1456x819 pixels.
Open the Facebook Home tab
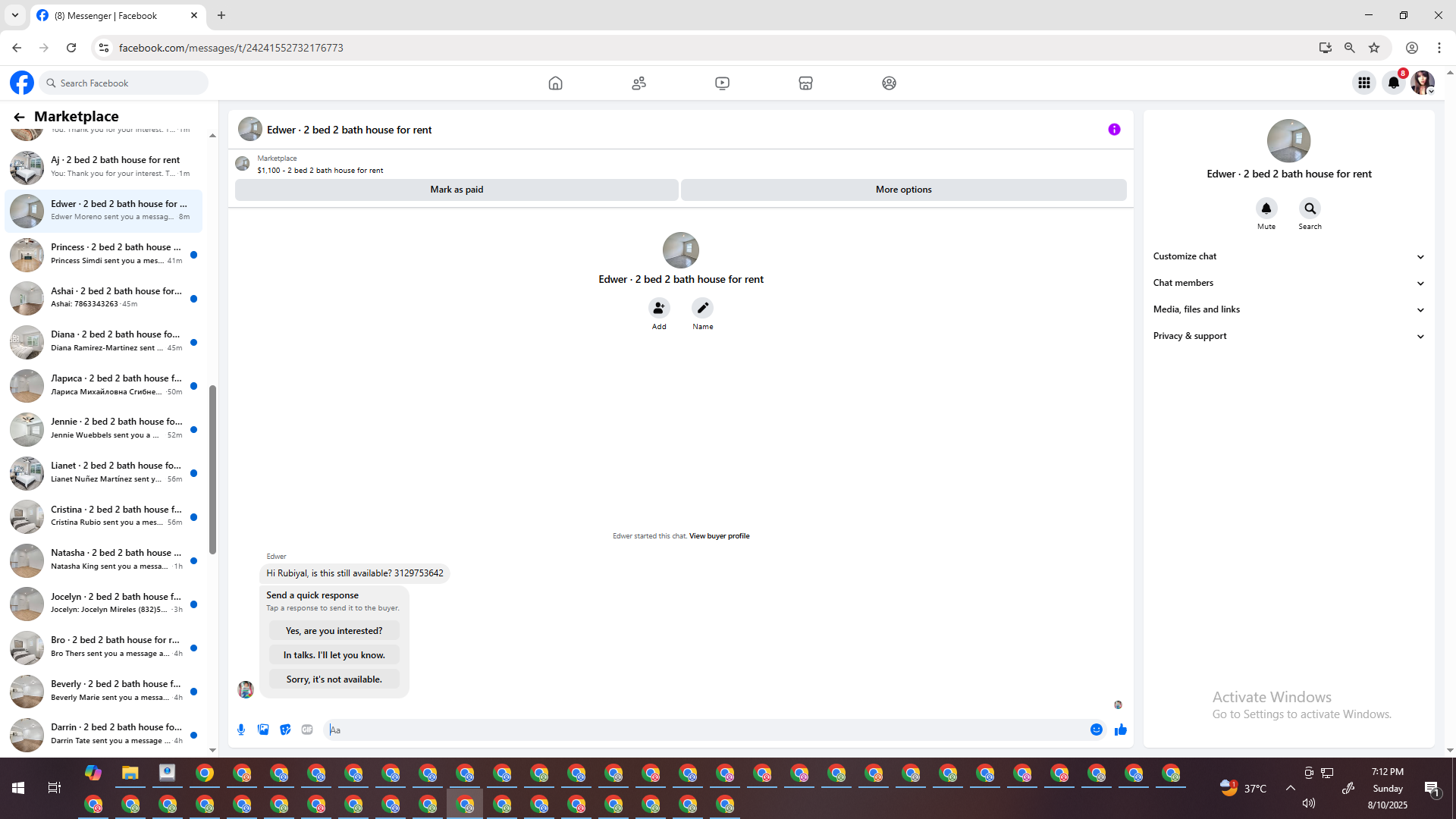point(555,83)
